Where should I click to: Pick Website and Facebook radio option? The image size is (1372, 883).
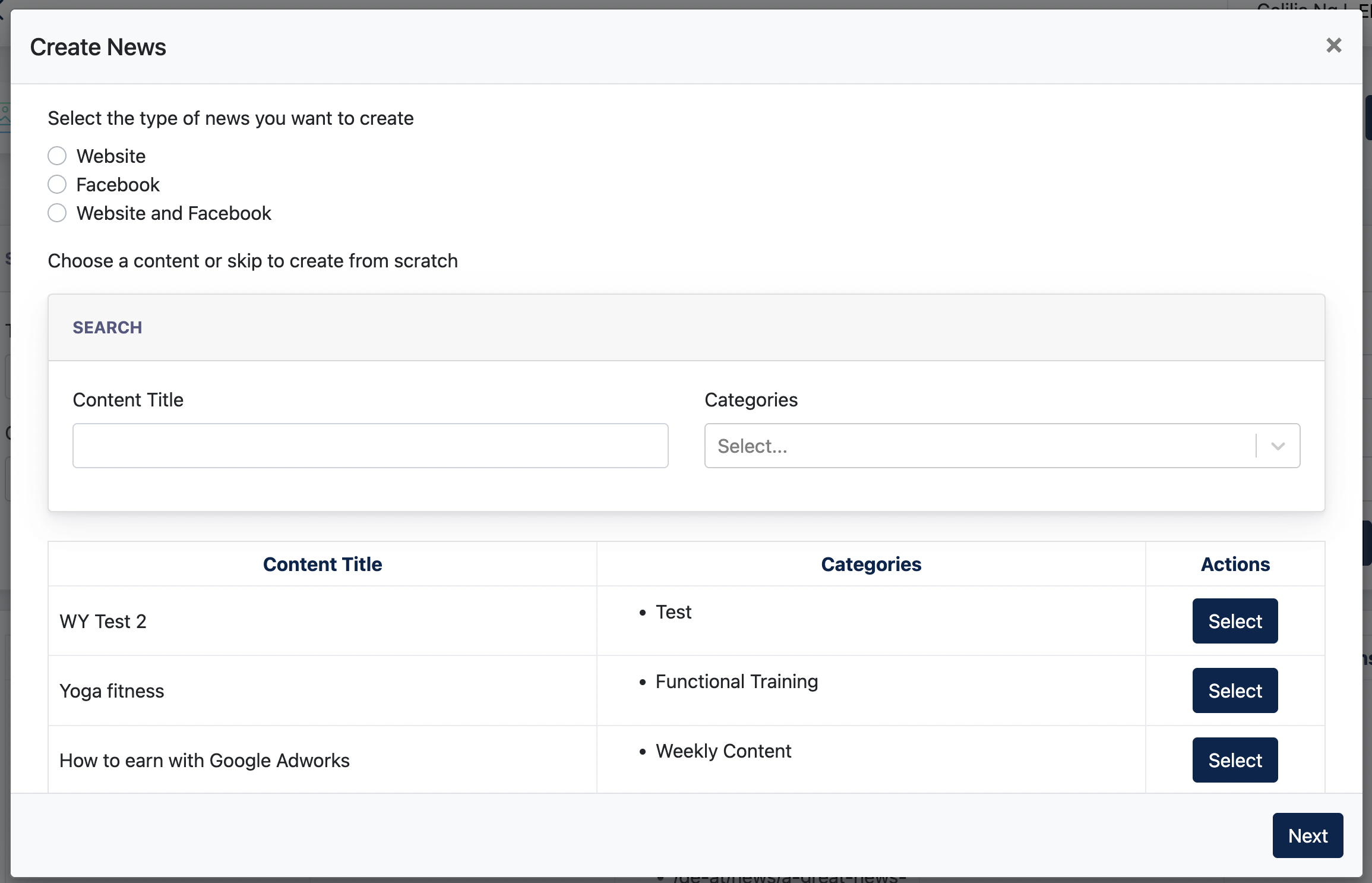click(x=57, y=213)
